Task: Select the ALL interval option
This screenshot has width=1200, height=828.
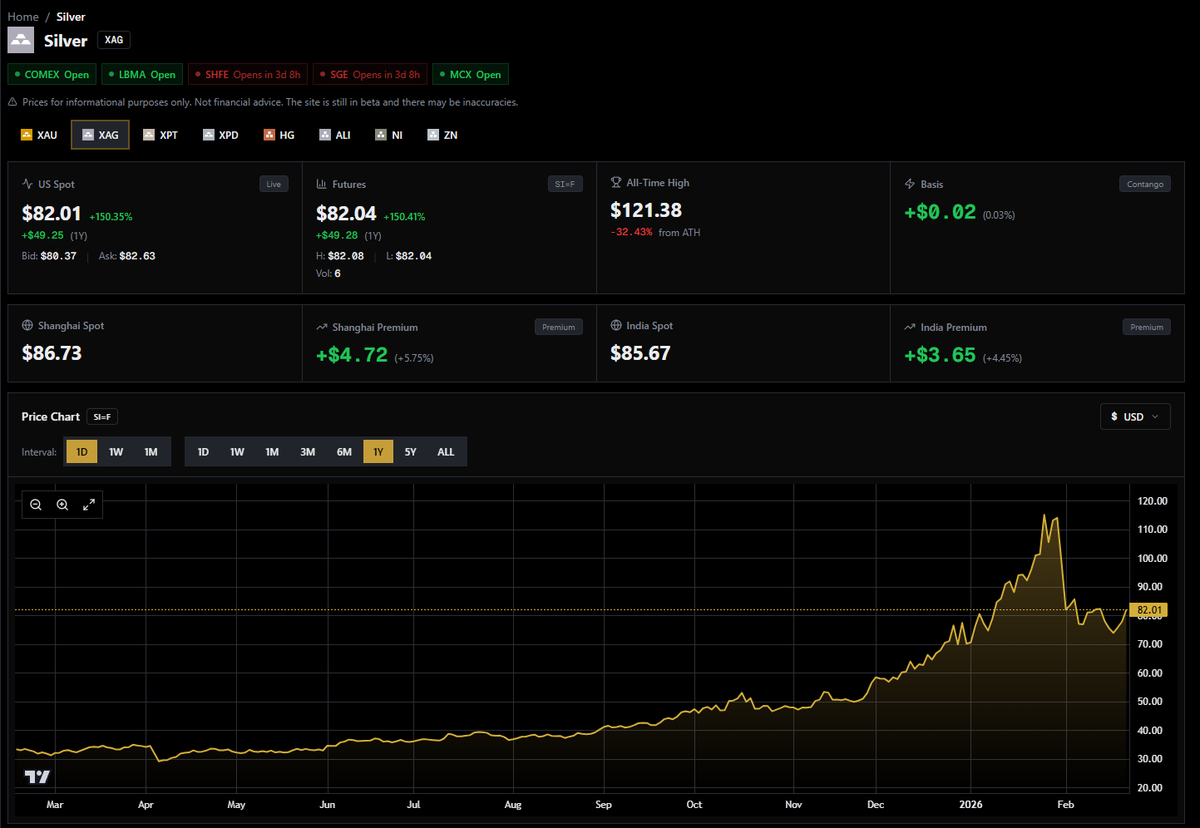Action: pos(445,451)
